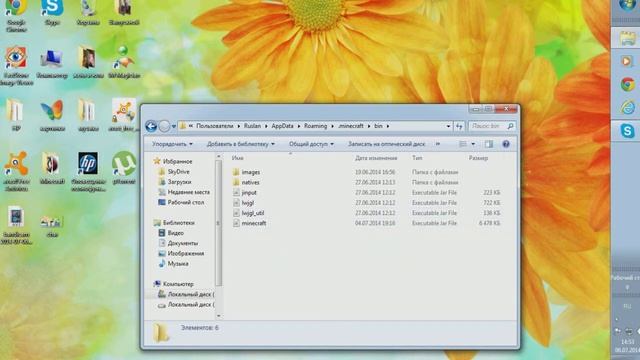The image size is (640, 360).
Task: Expand subfolders arrow after Roaming
Action: tap(333, 126)
